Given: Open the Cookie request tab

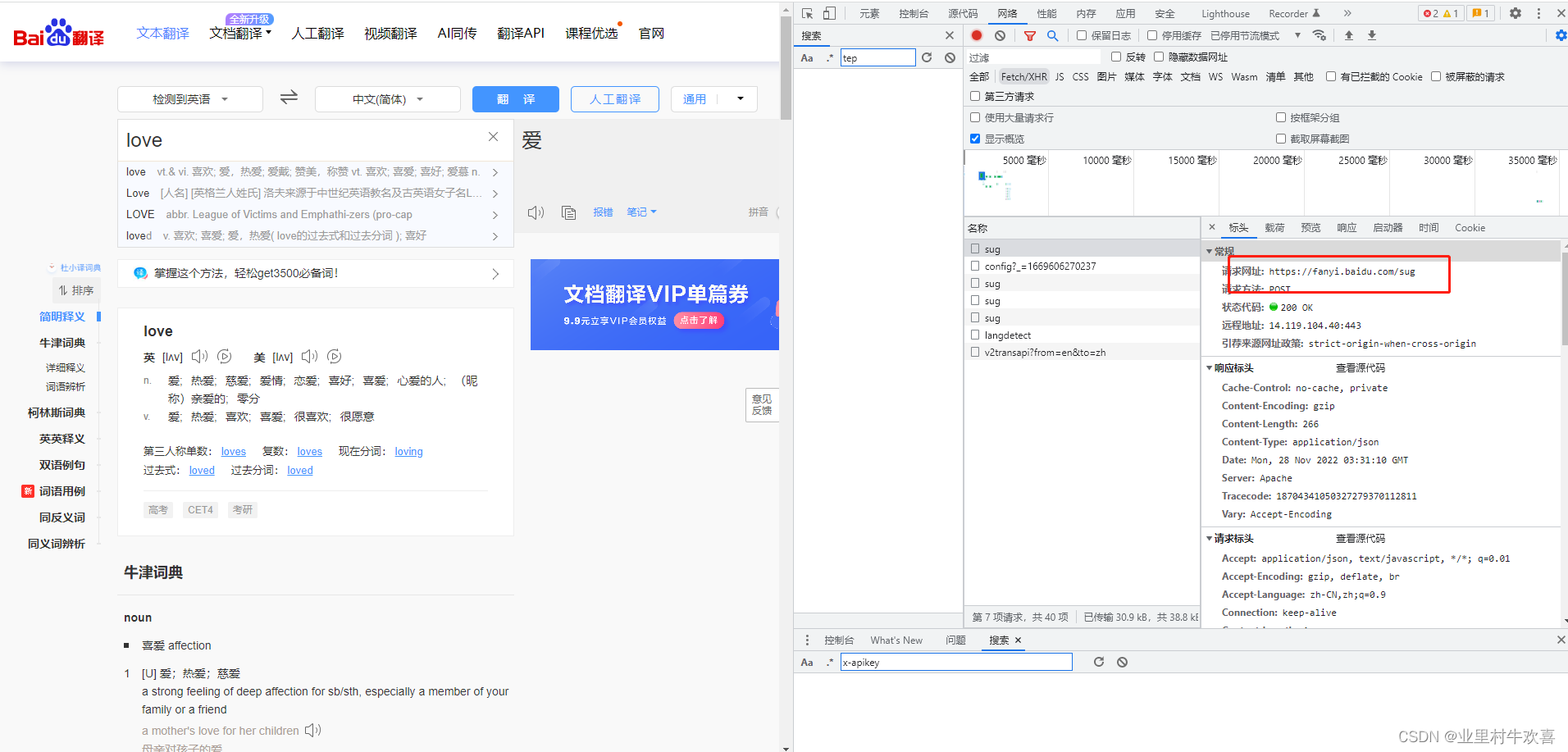Looking at the screenshot, I should [x=1470, y=227].
